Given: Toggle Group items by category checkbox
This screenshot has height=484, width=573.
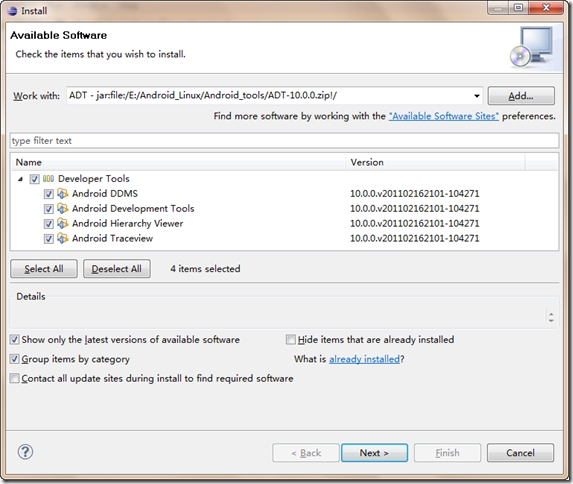Looking at the screenshot, I should tap(15, 359).
